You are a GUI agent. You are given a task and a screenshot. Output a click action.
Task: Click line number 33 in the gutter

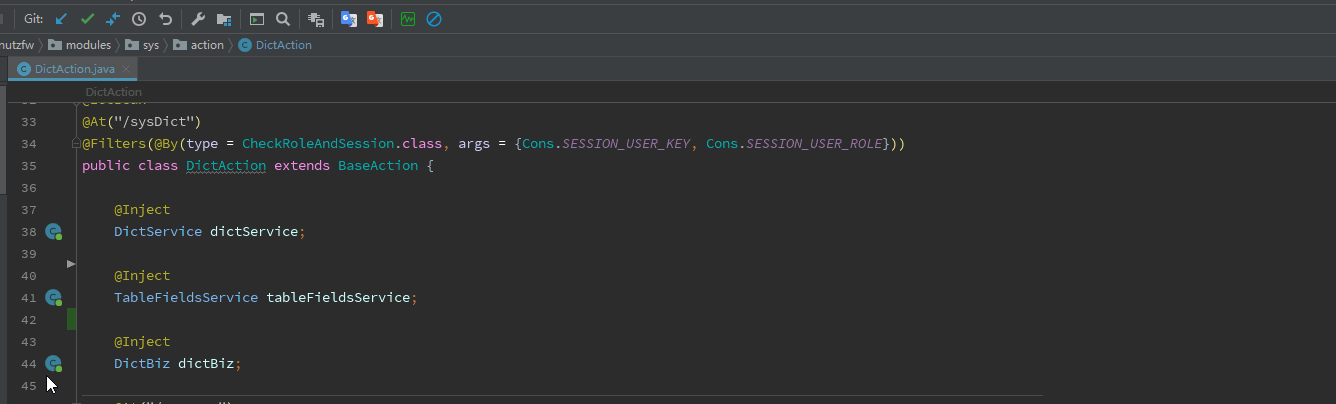point(28,122)
